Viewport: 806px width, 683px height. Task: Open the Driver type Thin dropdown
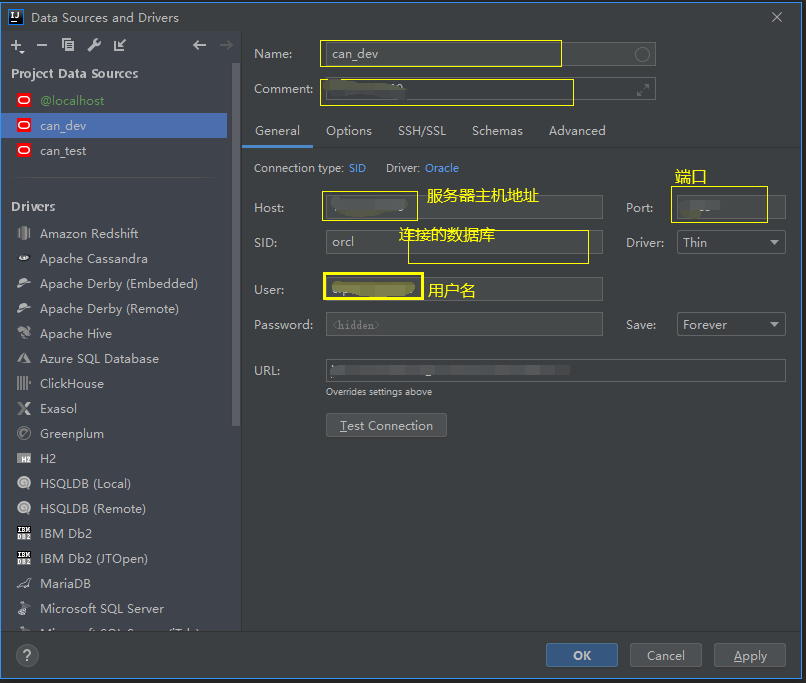[732, 243]
